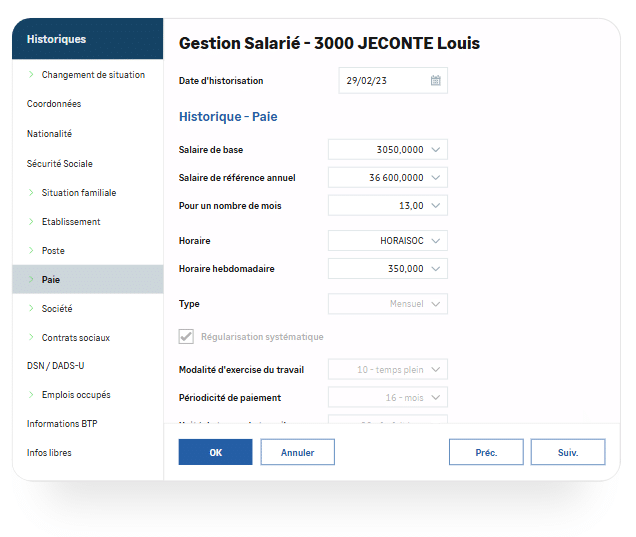Image resolution: width=636 pixels, height=537 pixels.
Task: Click the Historique - Paie section heading
Action: click(228, 117)
